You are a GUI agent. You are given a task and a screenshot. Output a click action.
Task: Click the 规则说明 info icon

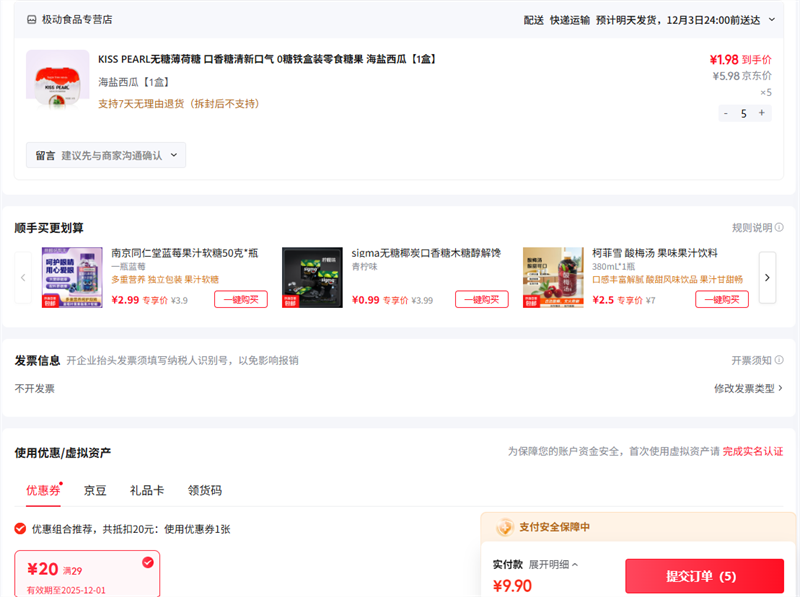779,228
